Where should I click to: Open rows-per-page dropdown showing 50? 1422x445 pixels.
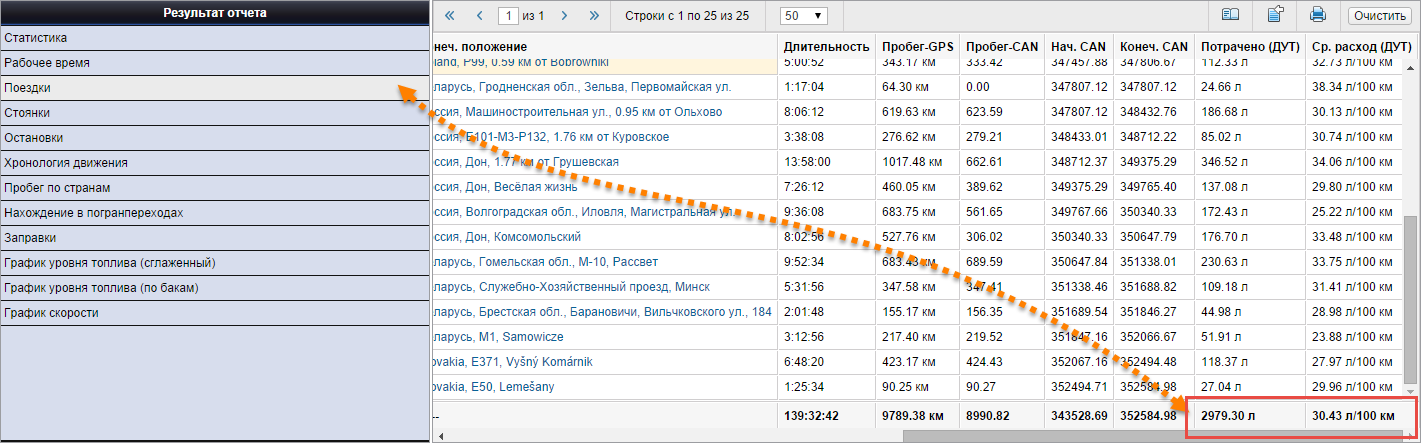(805, 16)
